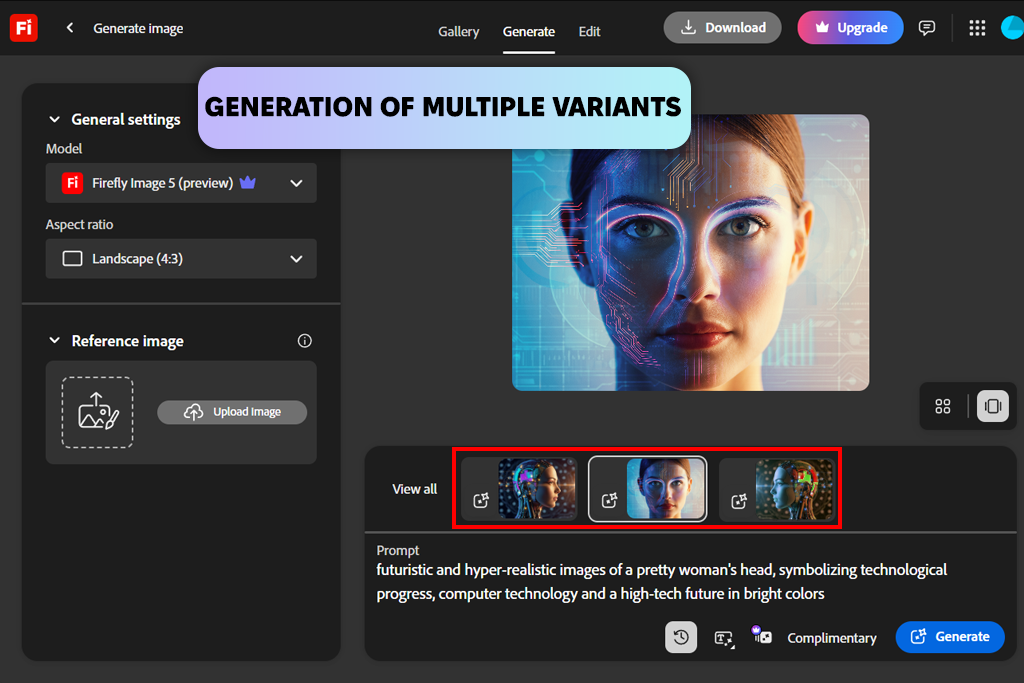1024x683 pixels.
Task: Select the Generate tab
Action: coord(529,31)
